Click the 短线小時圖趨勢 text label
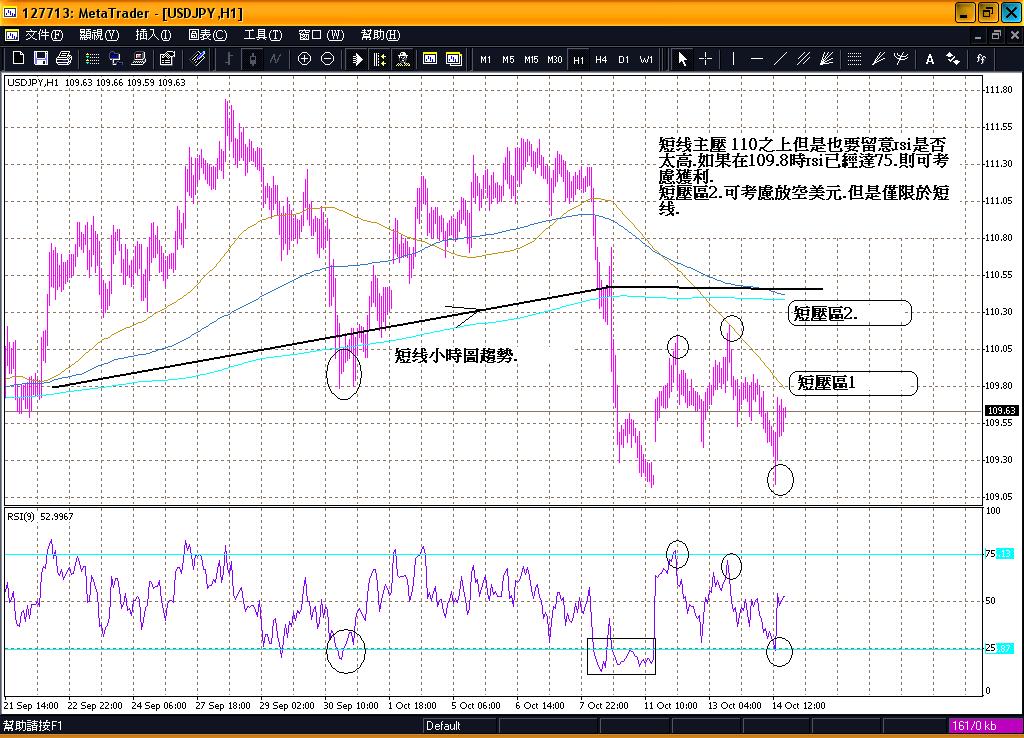The image size is (1024, 738). (456, 356)
